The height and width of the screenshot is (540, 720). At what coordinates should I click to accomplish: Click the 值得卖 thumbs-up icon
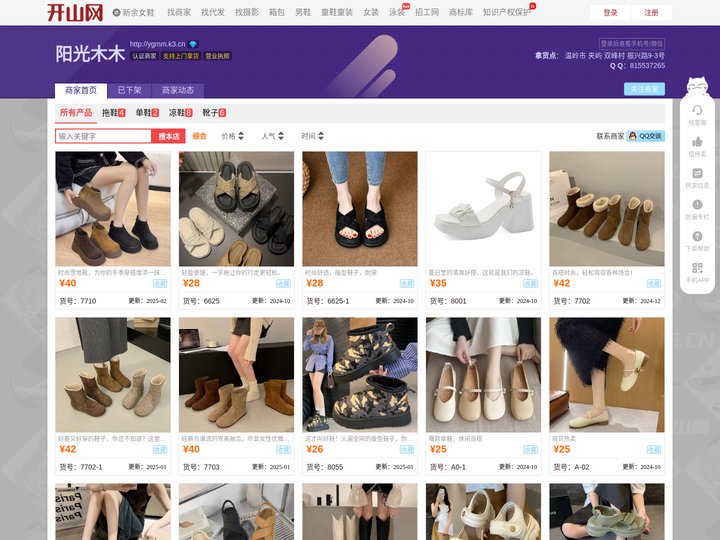pyautogui.click(x=697, y=141)
